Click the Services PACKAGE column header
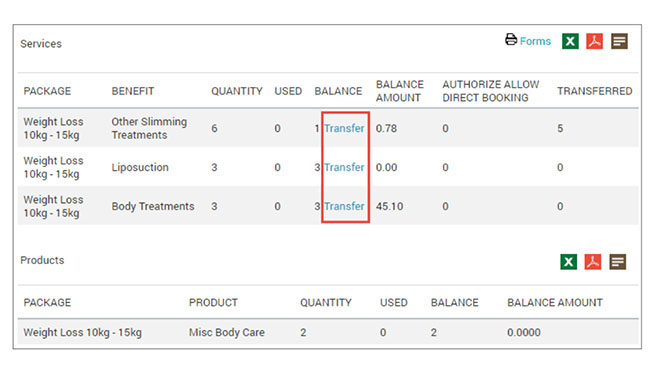 (x=47, y=91)
